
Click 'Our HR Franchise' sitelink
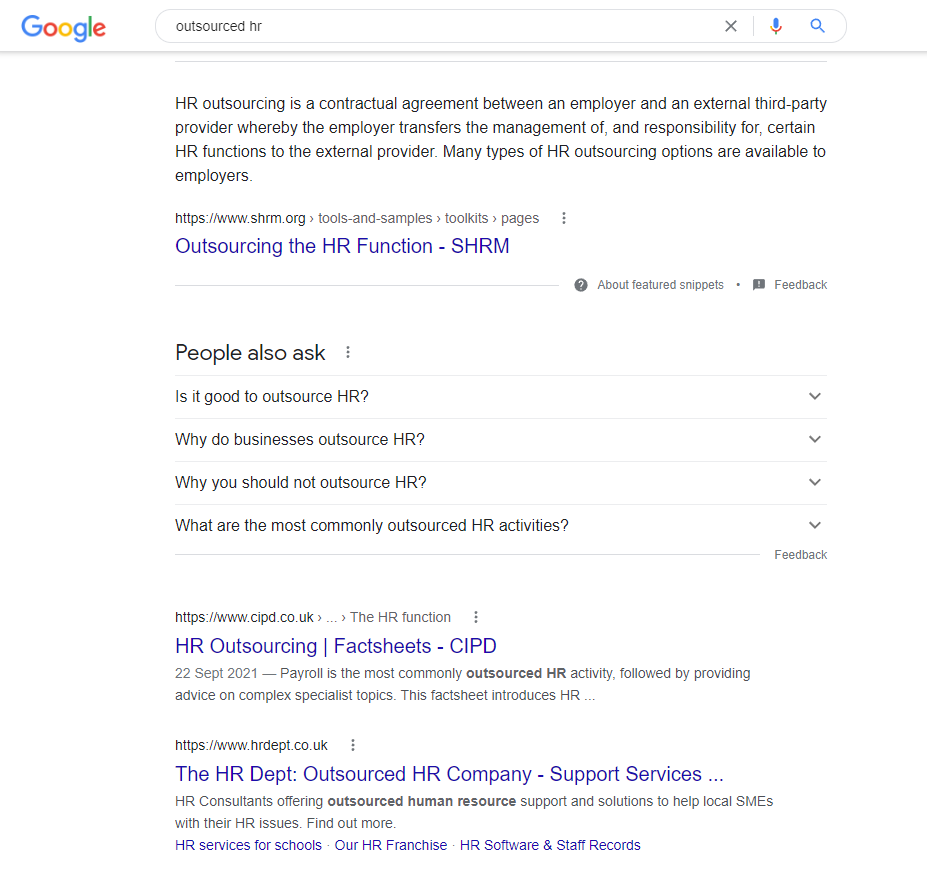pos(391,846)
